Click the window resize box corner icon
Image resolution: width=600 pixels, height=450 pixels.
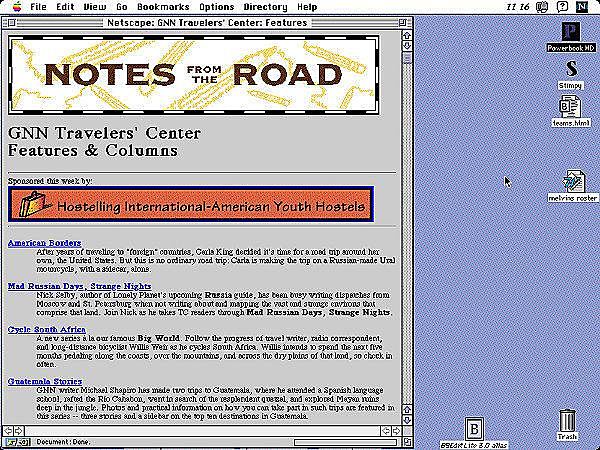407,442
